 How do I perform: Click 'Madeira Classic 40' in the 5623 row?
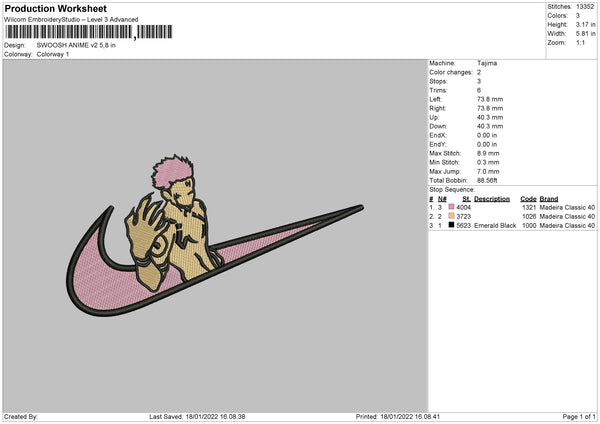567,225
